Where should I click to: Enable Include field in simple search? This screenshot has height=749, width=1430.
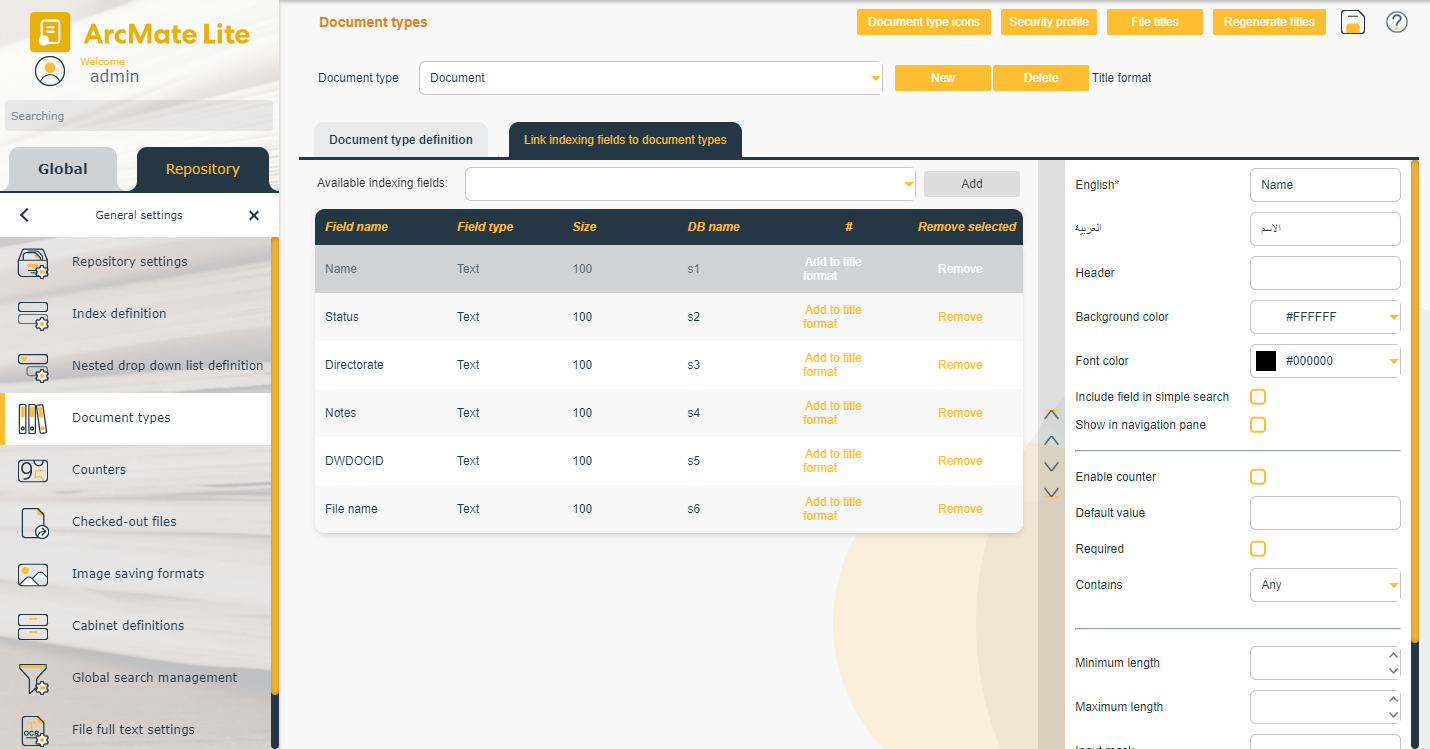click(x=1258, y=397)
